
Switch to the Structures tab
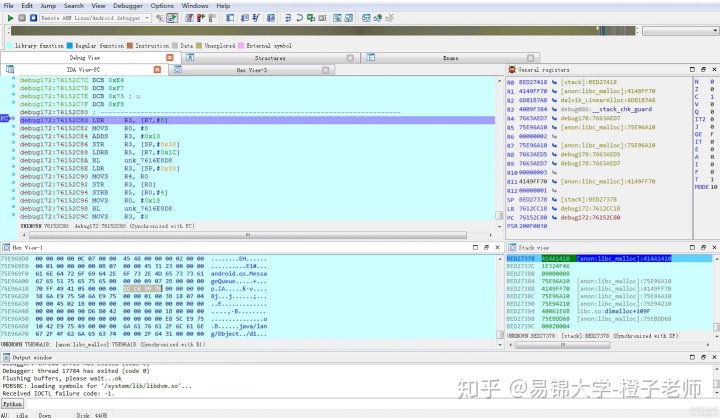[x=270, y=58]
